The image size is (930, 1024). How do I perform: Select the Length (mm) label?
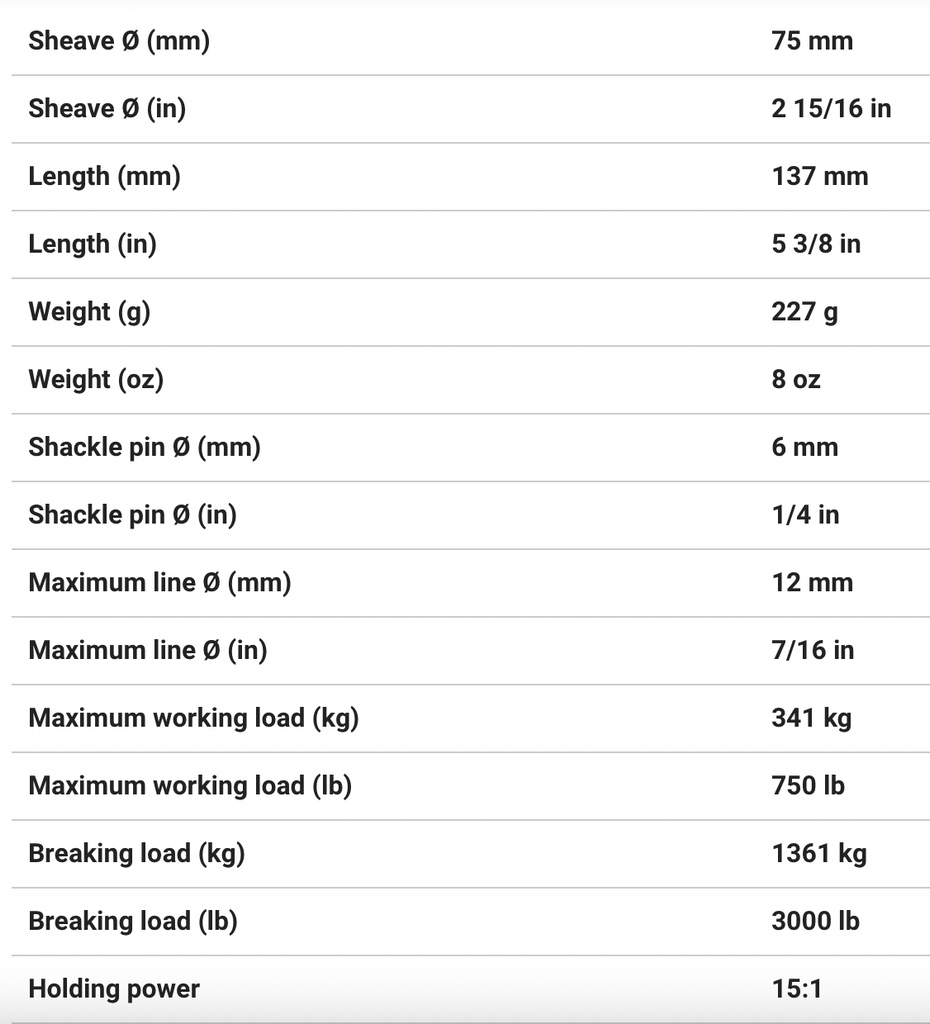[x=104, y=176]
